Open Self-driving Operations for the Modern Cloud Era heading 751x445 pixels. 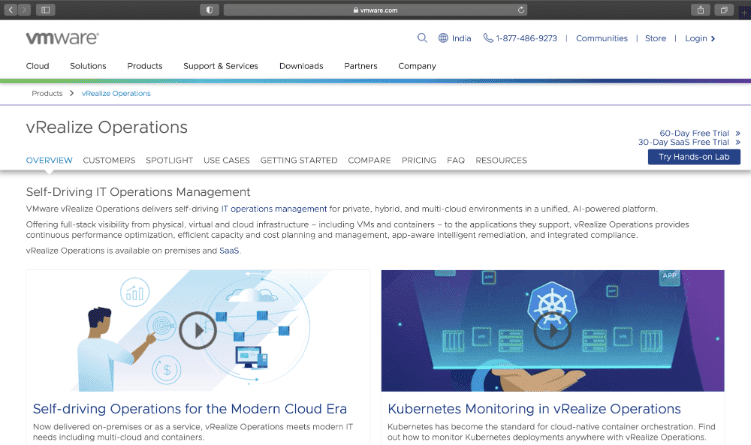(x=190, y=409)
